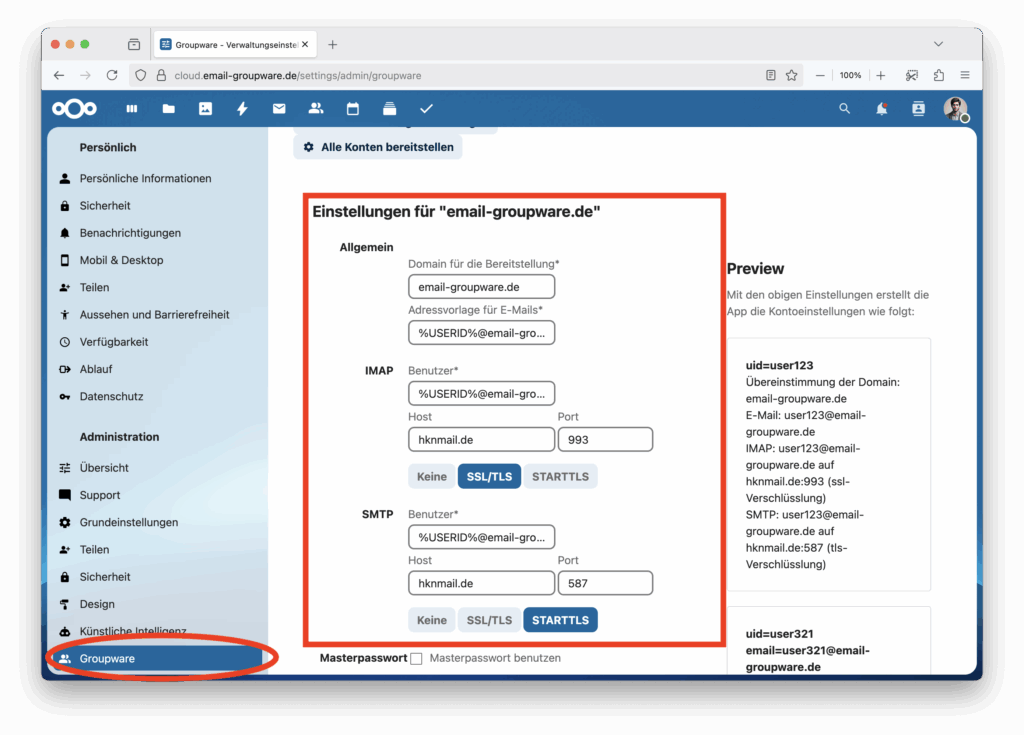Open the Photos app icon
The height and width of the screenshot is (735, 1024).
(205, 108)
